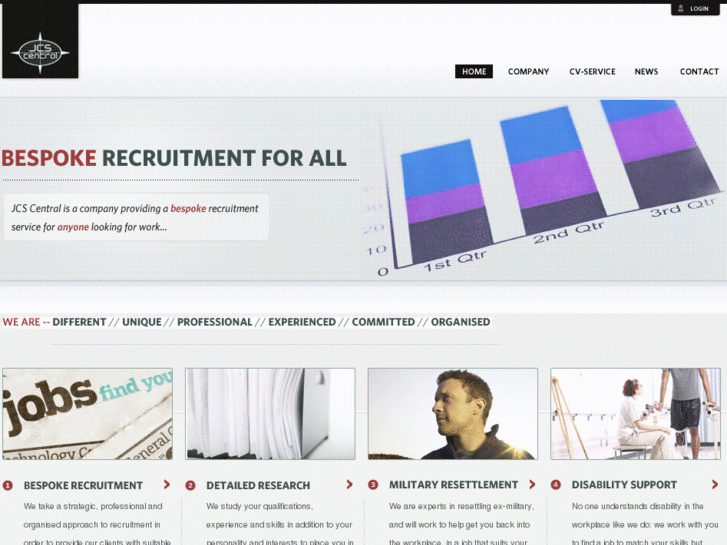
Task: Open the man portrait thumbnail
Action: [453, 414]
